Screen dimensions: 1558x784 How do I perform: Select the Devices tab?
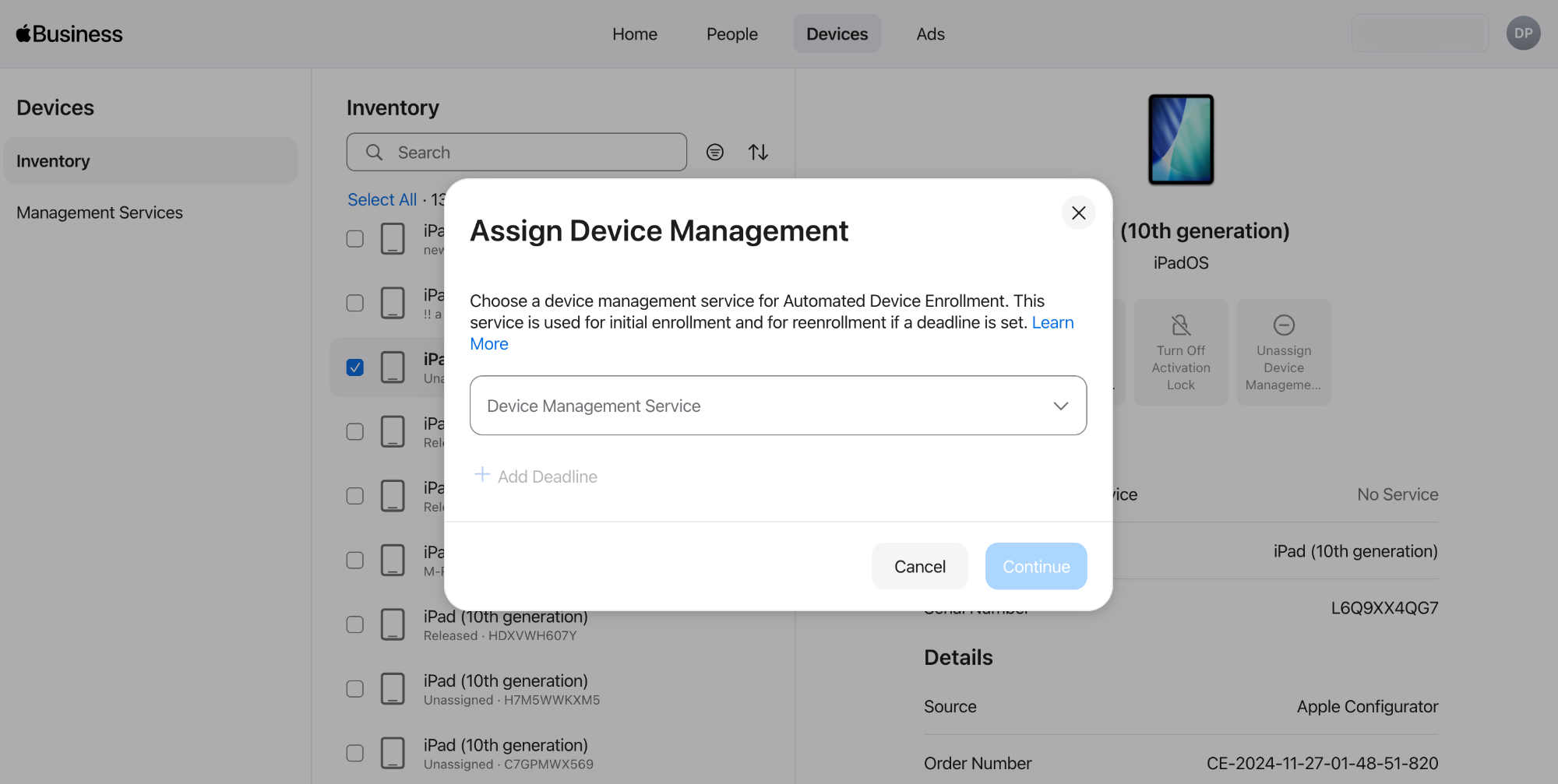837,33
